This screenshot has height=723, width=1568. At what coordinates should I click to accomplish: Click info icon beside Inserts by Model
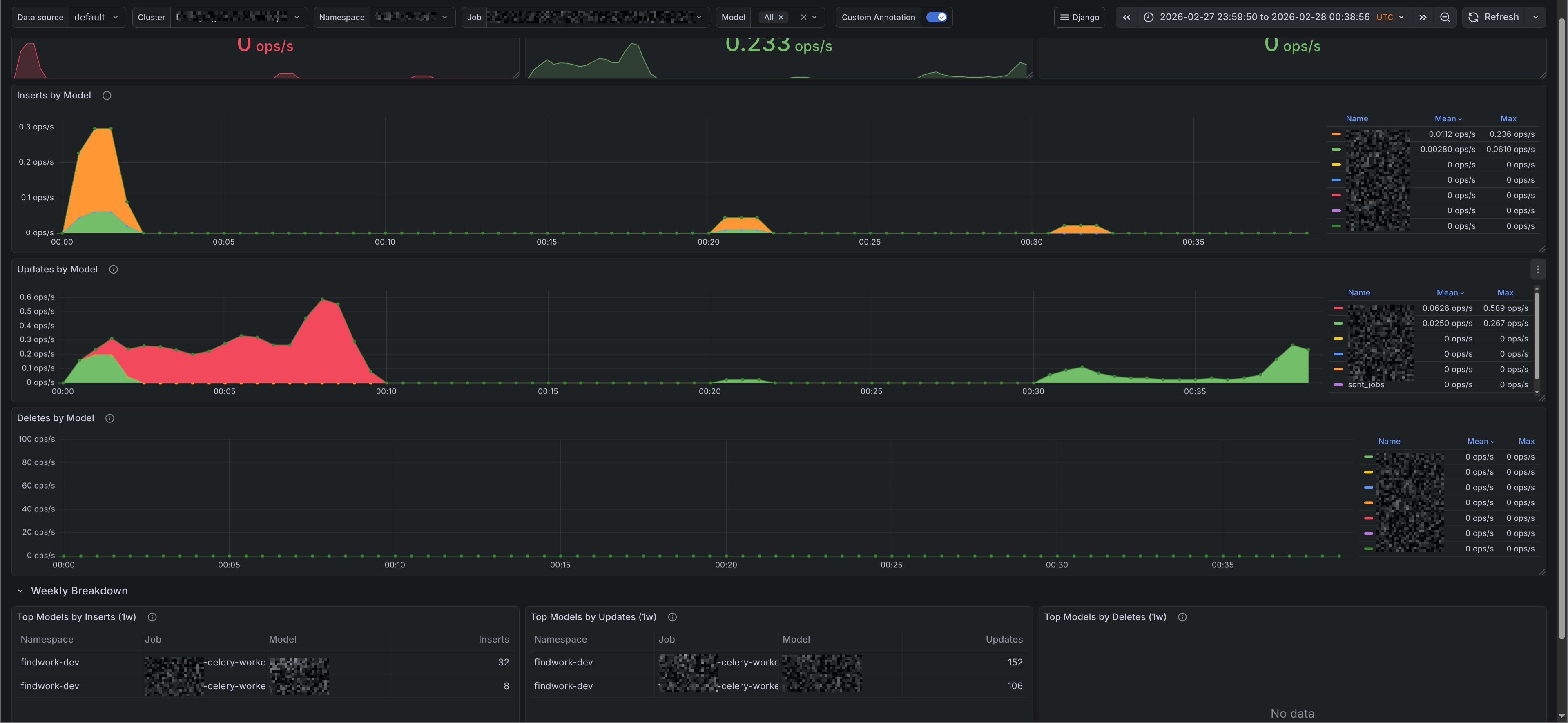point(107,96)
